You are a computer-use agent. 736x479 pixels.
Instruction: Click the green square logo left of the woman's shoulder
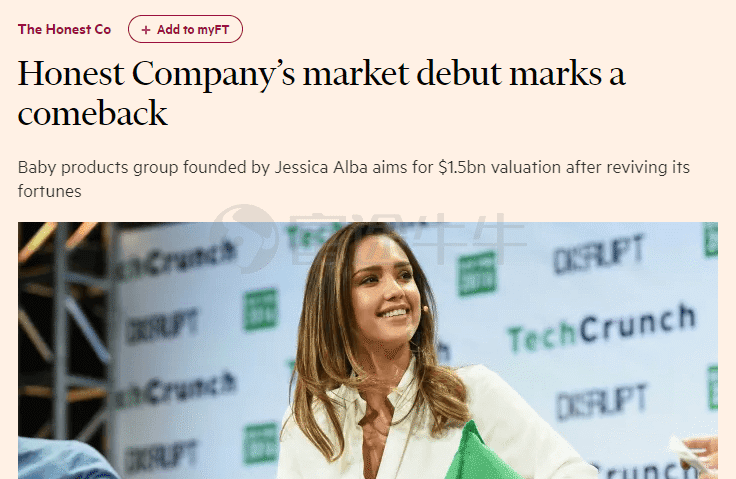[x=261, y=443]
